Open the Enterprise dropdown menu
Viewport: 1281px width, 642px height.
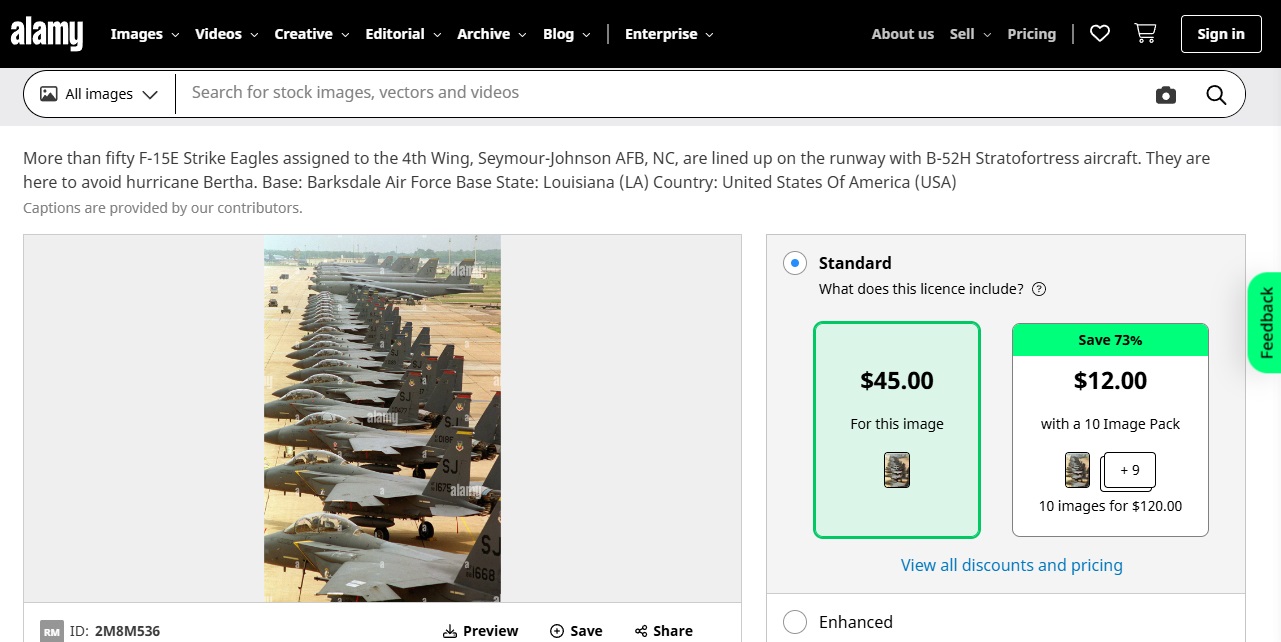click(x=669, y=34)
